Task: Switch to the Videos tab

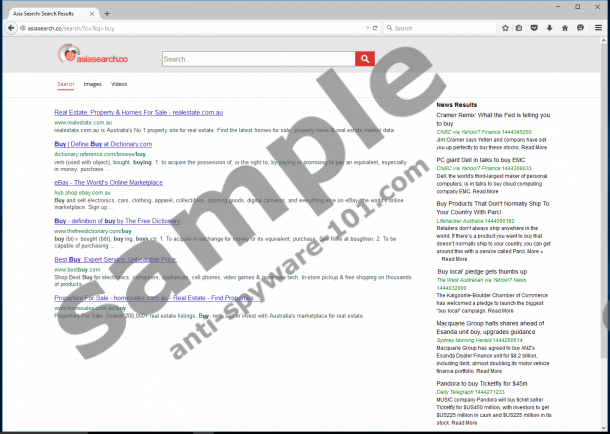Action: (119, 85)
